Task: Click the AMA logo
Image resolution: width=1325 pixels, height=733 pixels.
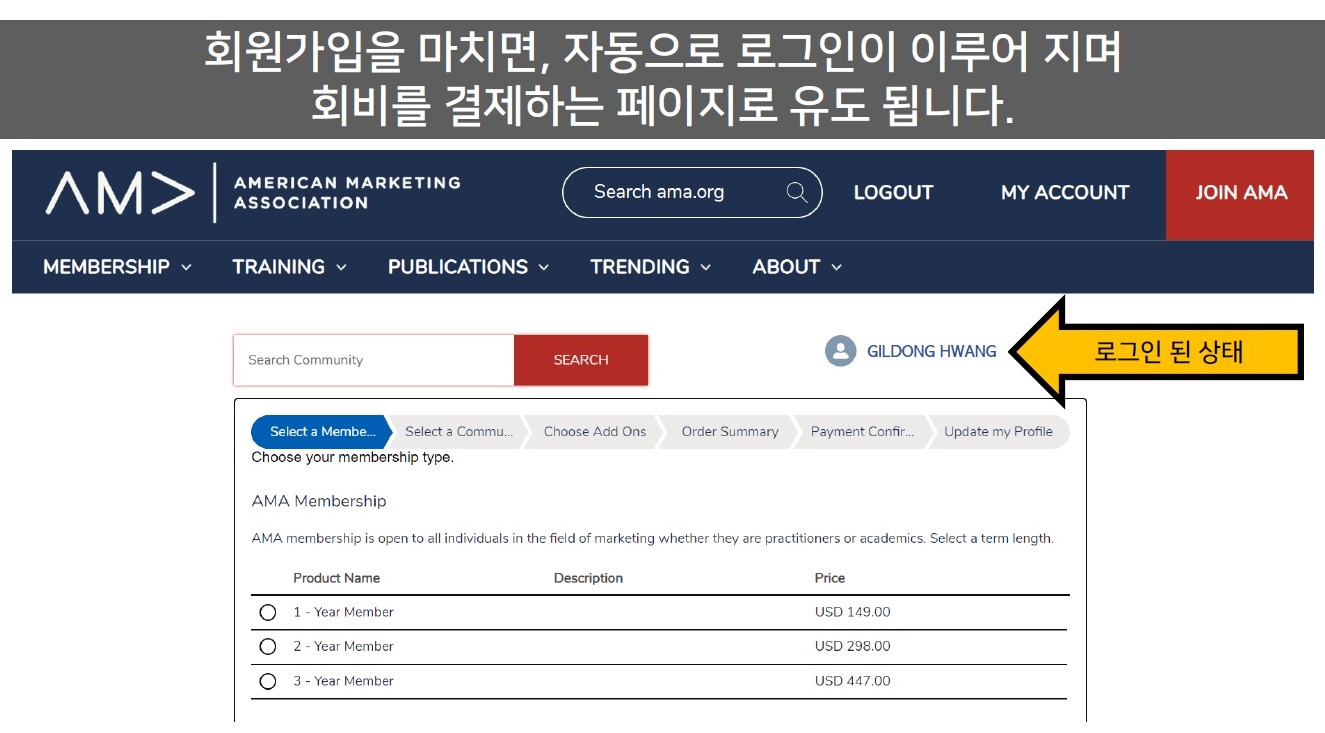Action: (x=120, y=193)
